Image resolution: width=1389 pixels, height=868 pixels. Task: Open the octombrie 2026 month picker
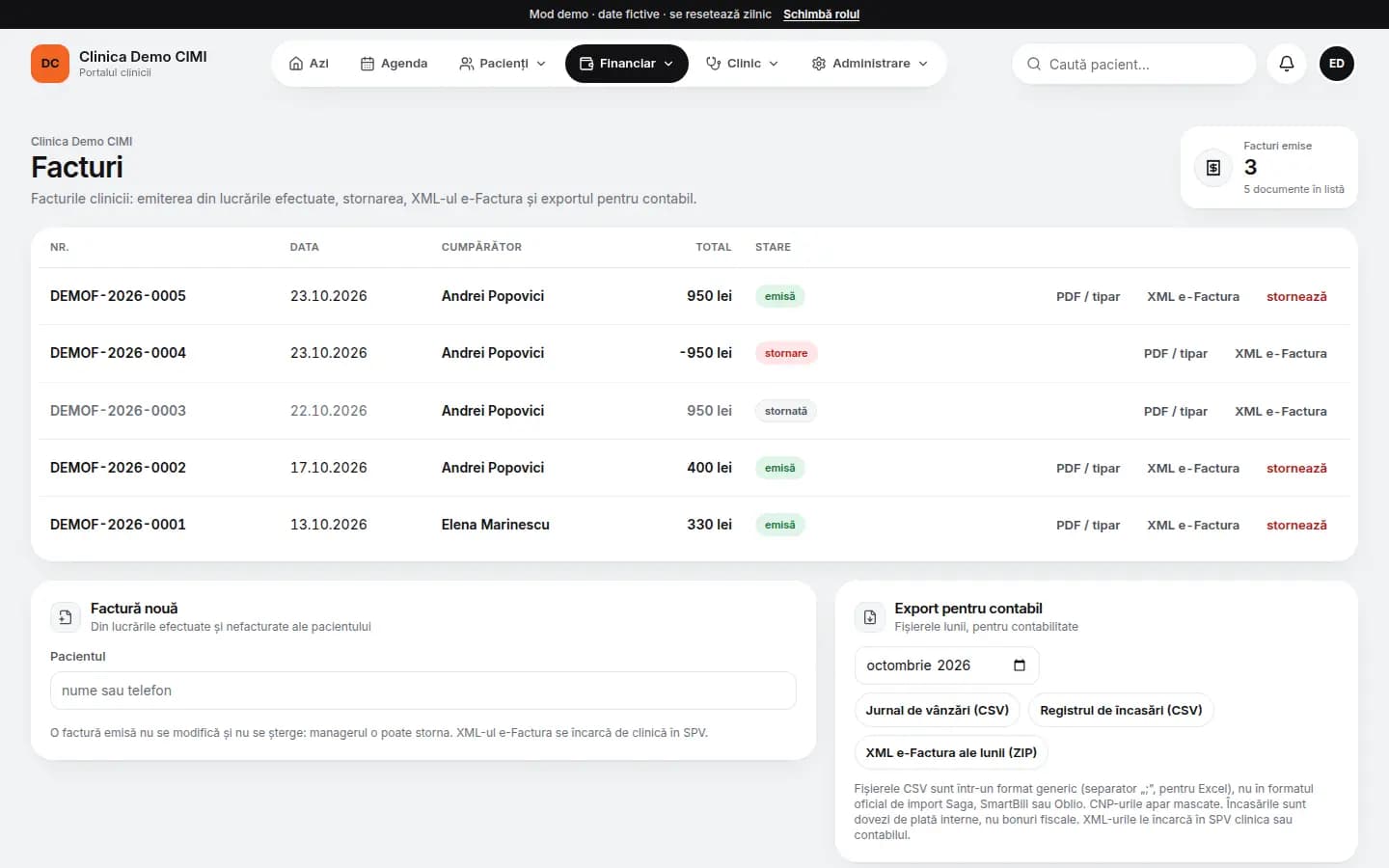pyautogui.click(x=946, y=665)
